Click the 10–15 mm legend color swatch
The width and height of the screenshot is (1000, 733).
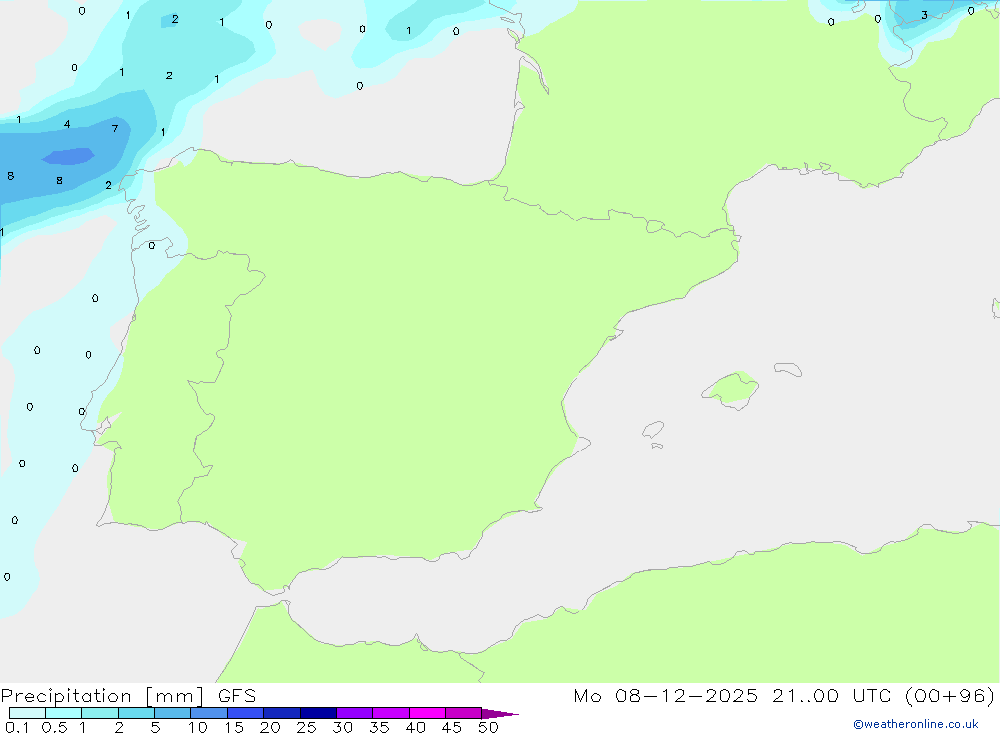[209, 713]
